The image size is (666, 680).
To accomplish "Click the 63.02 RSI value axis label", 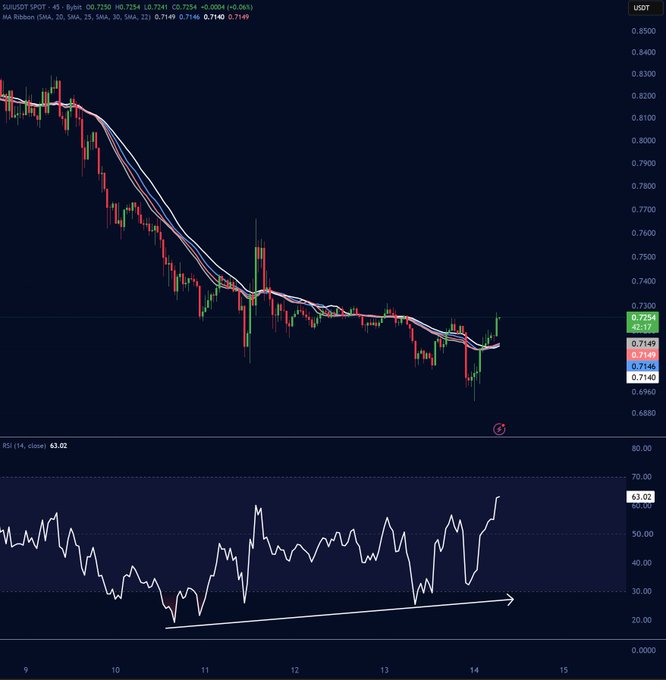I will 641,497.
